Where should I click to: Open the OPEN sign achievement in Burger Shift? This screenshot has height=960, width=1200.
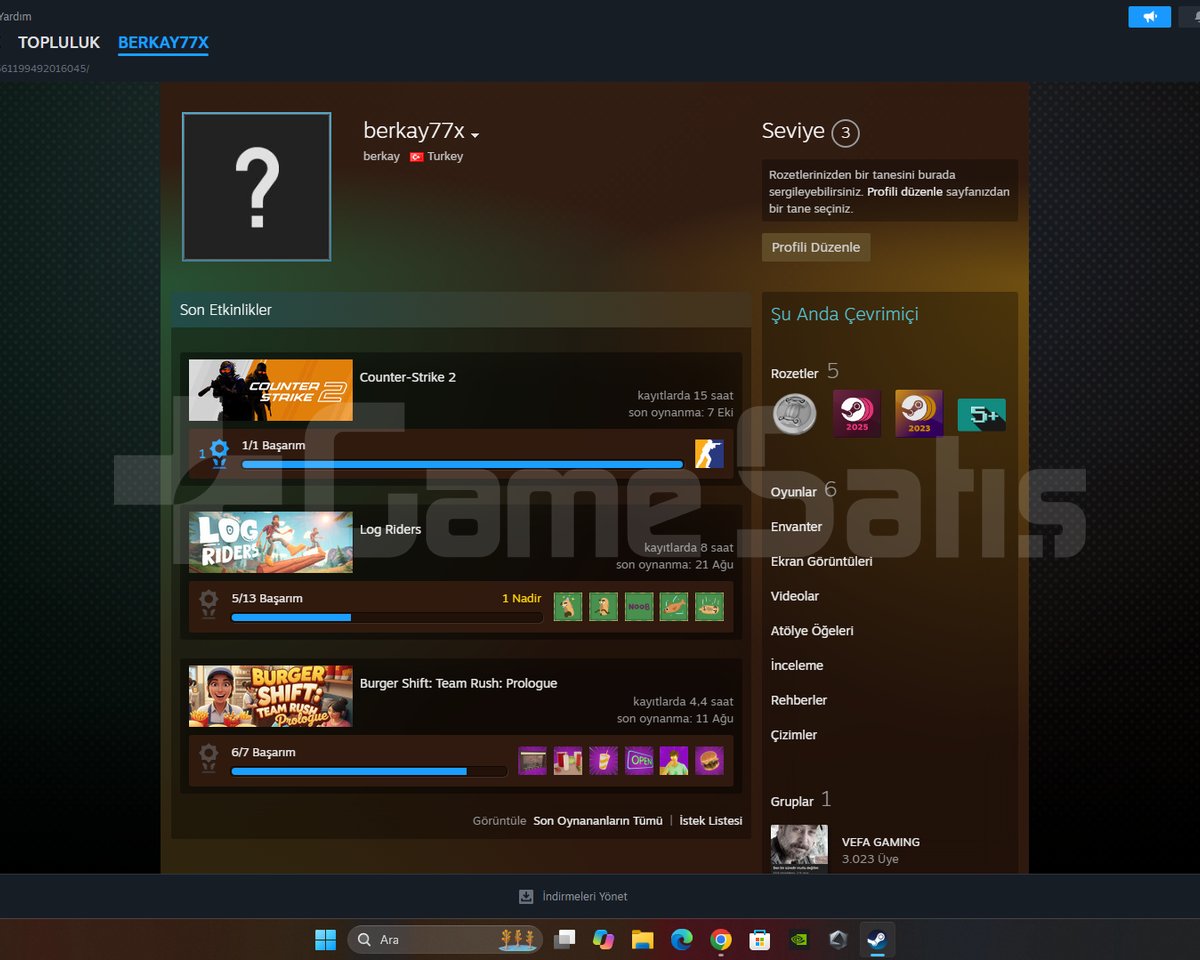tap(639, 760)
